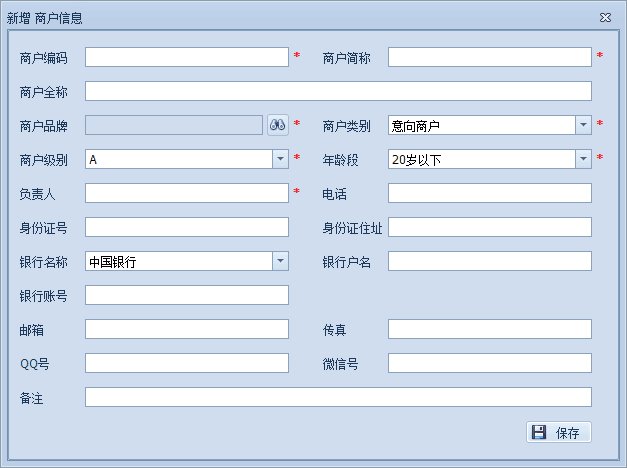Viewport: 627px width, 468px height.
Task: Click the 负责人 text field
Action: pos(187,193)
